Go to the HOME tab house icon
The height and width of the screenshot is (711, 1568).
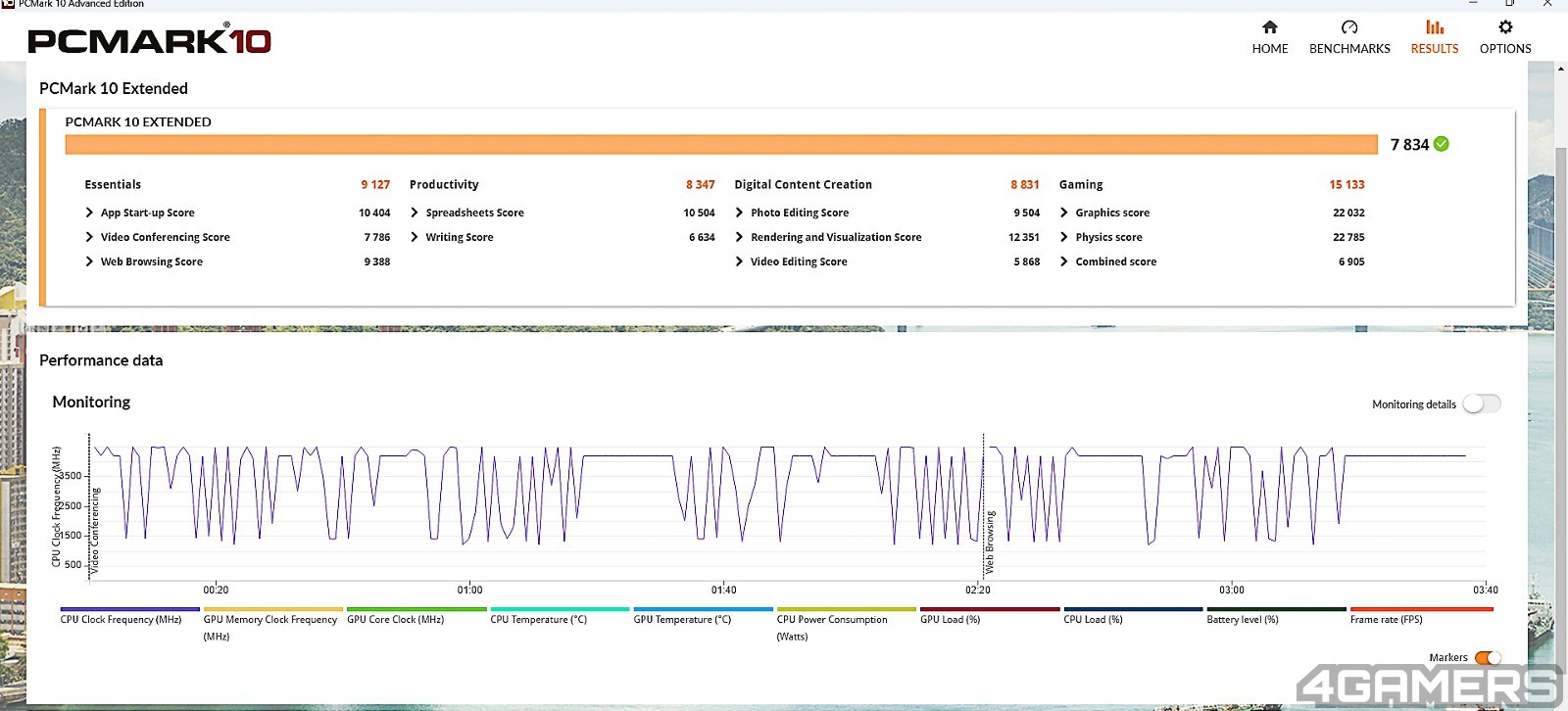pos(1269,26)
